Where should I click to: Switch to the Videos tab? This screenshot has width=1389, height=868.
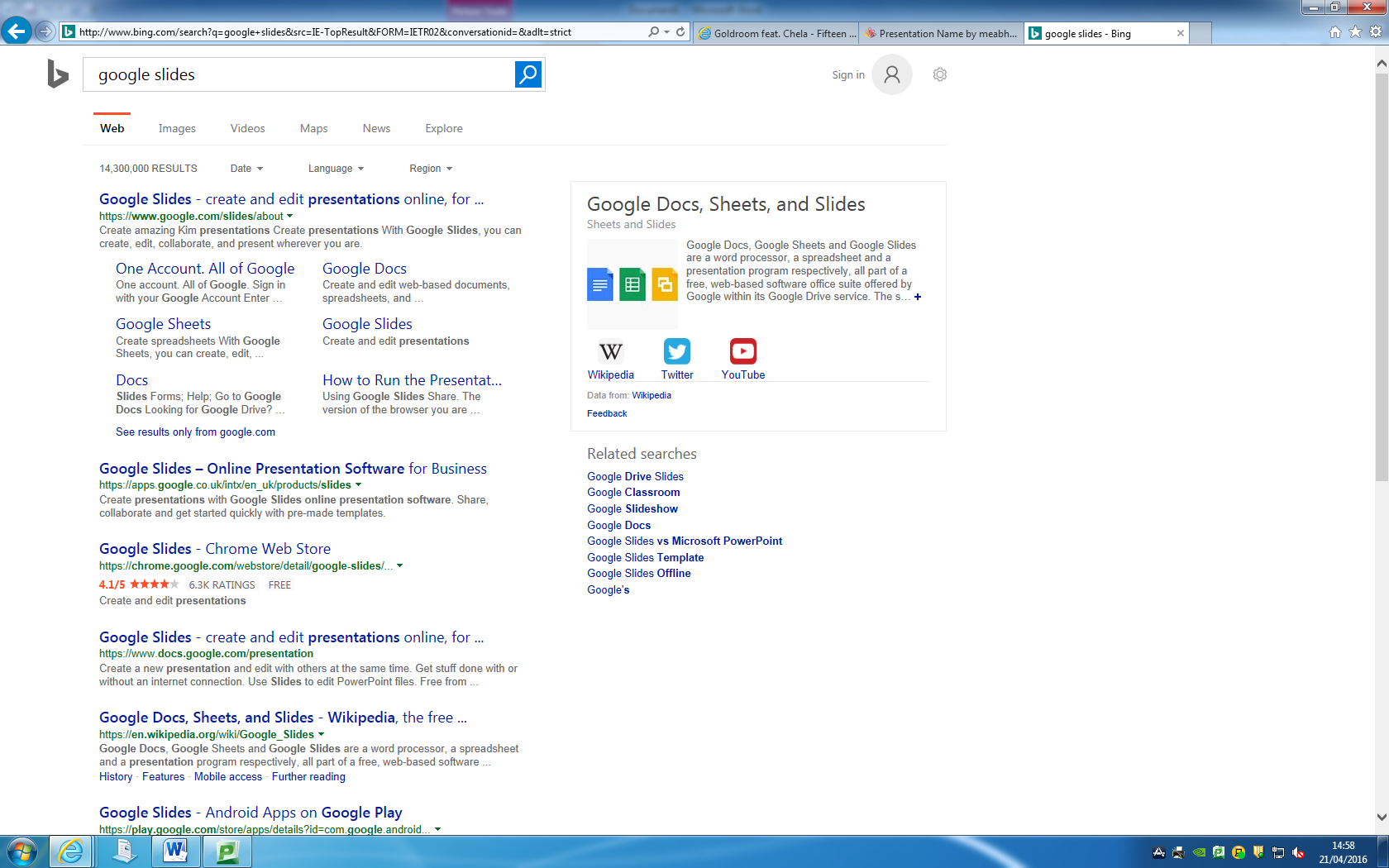click(247, 128)
